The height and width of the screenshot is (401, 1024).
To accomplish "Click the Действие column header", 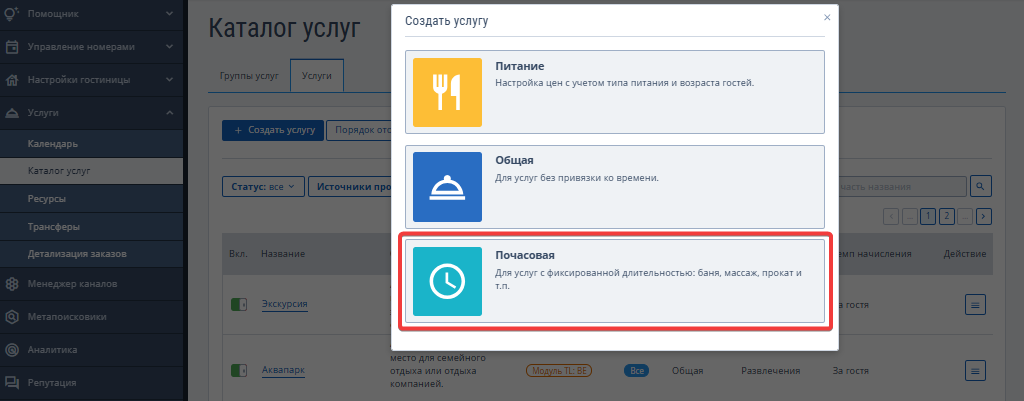I will (965, 253).
